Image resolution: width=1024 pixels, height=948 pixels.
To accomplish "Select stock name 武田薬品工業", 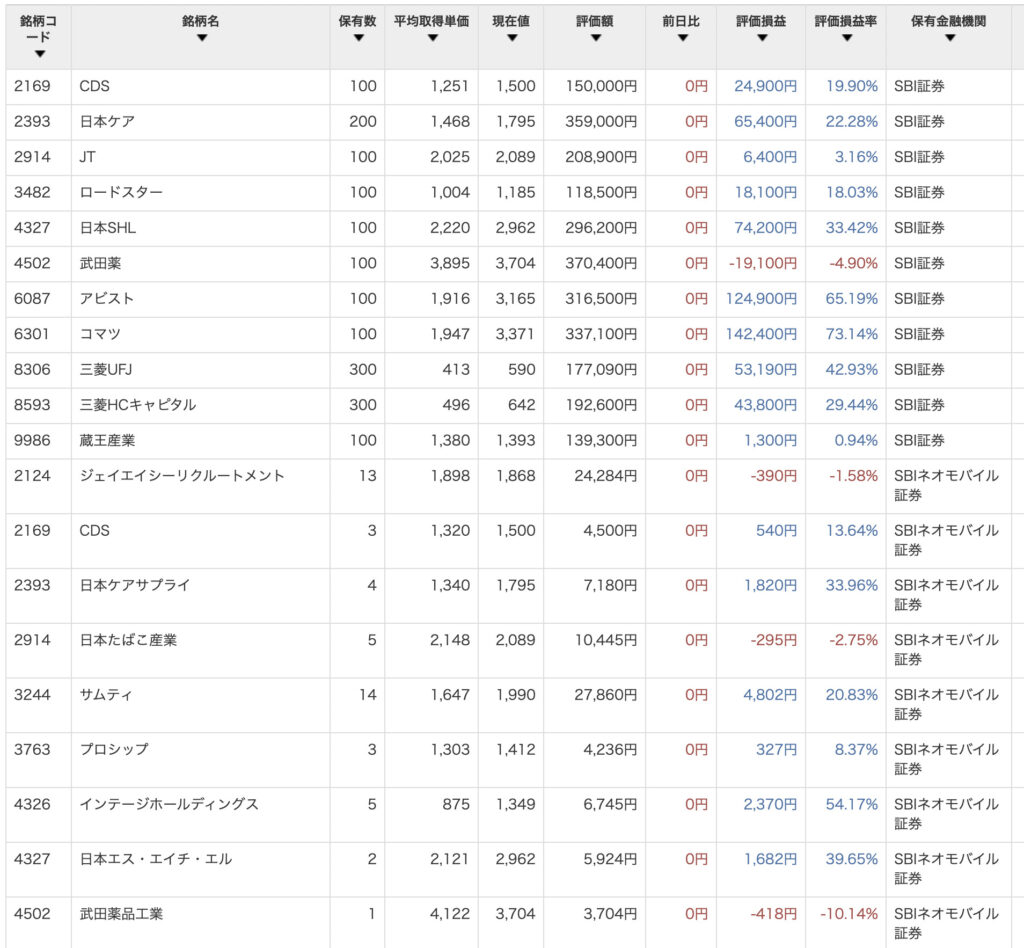I will point(121,914).
